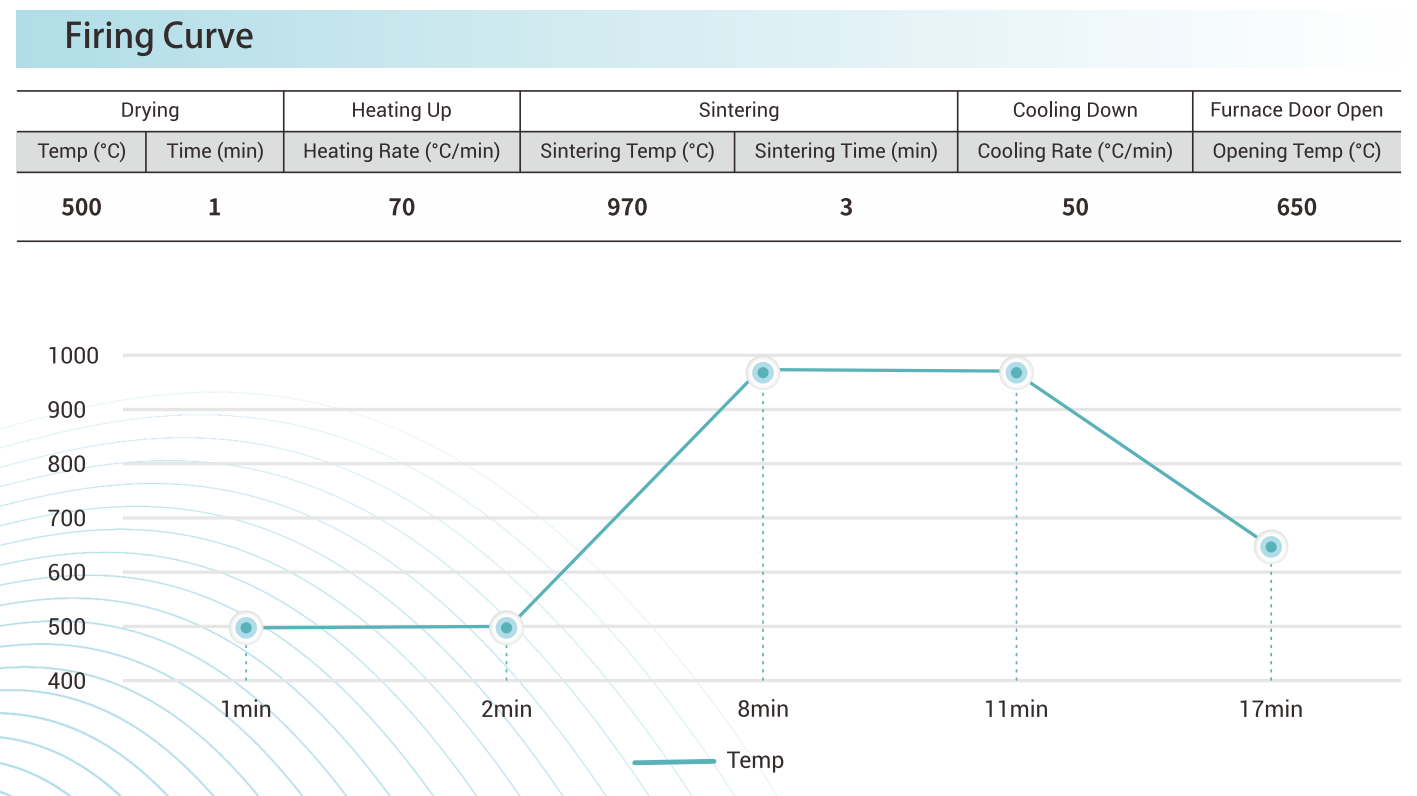This screenshot has width=1417, height=796.
Task: Click the drying Temp value 500
Action: click(x=81, y=208)
